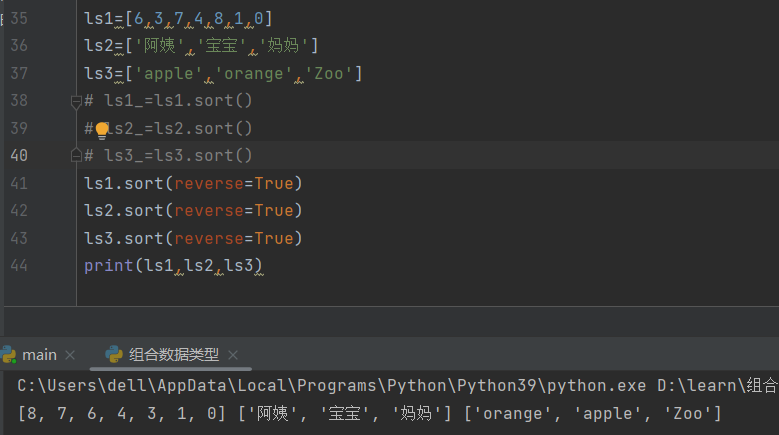Click line number 41 in gutter
Screen dimensions: 779x435
19,183
